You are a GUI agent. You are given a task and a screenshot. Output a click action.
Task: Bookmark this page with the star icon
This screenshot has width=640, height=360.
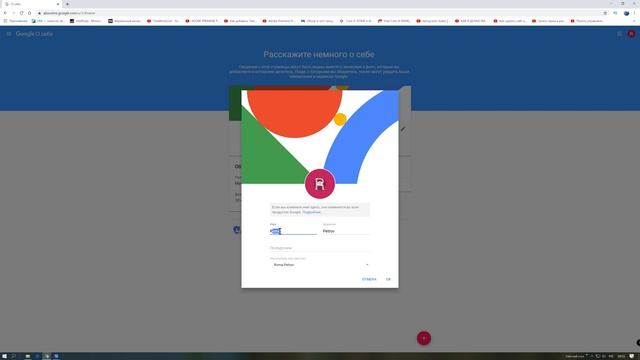pos(605,13)
